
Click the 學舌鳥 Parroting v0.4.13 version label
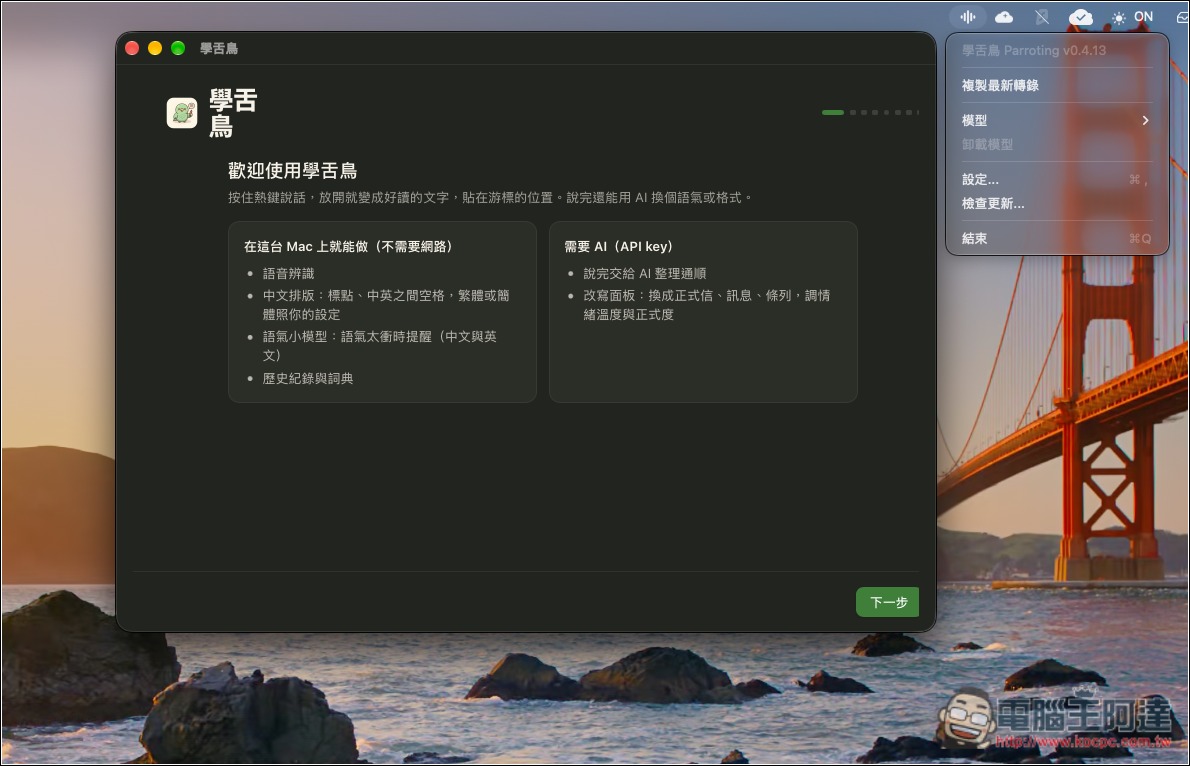(1034, 50)
